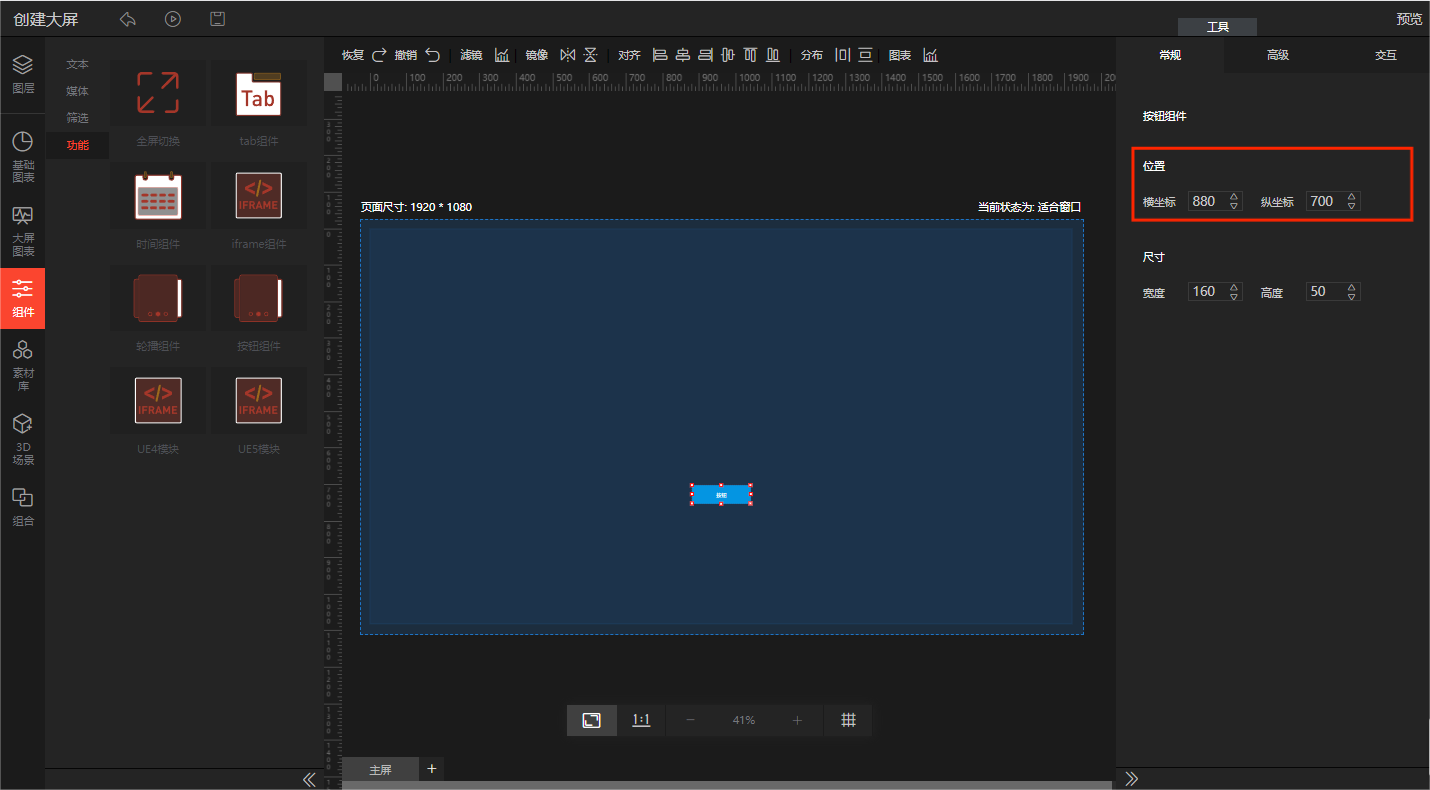Flip horizontally with the first 镜像 icon

(x=567, y=55)
